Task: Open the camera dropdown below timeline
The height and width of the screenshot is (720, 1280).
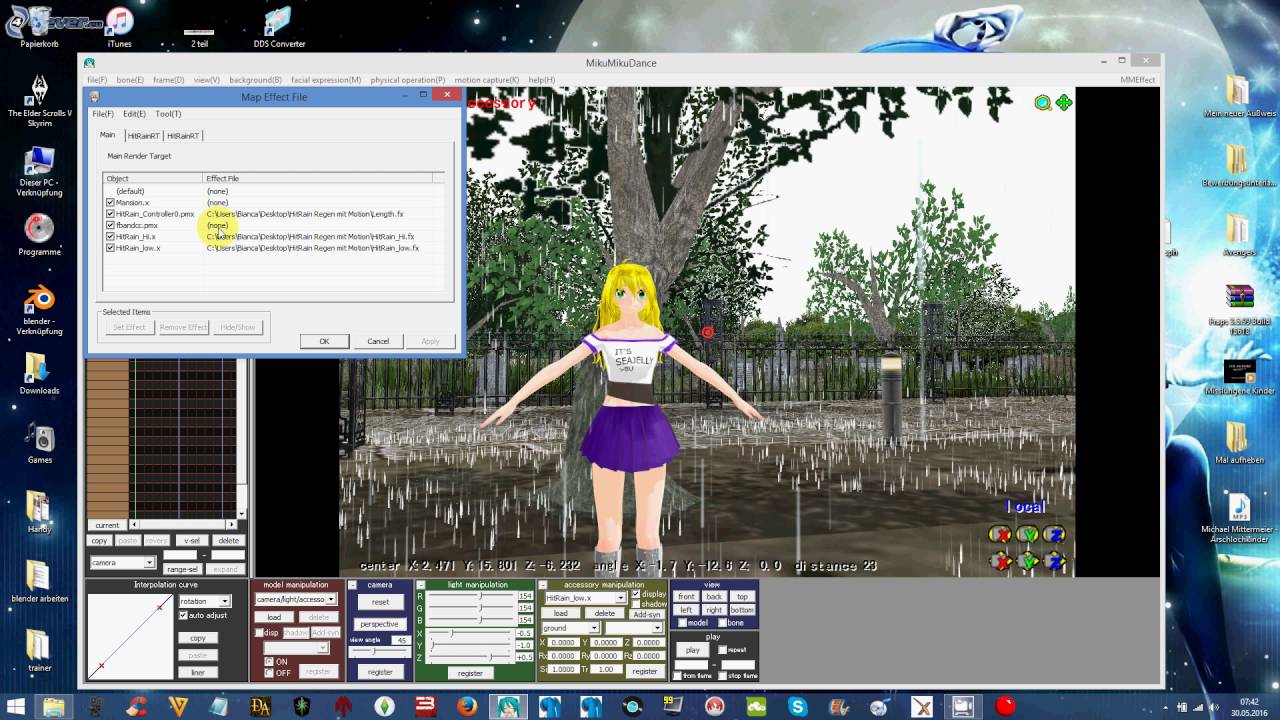Action: click(122, 563)
